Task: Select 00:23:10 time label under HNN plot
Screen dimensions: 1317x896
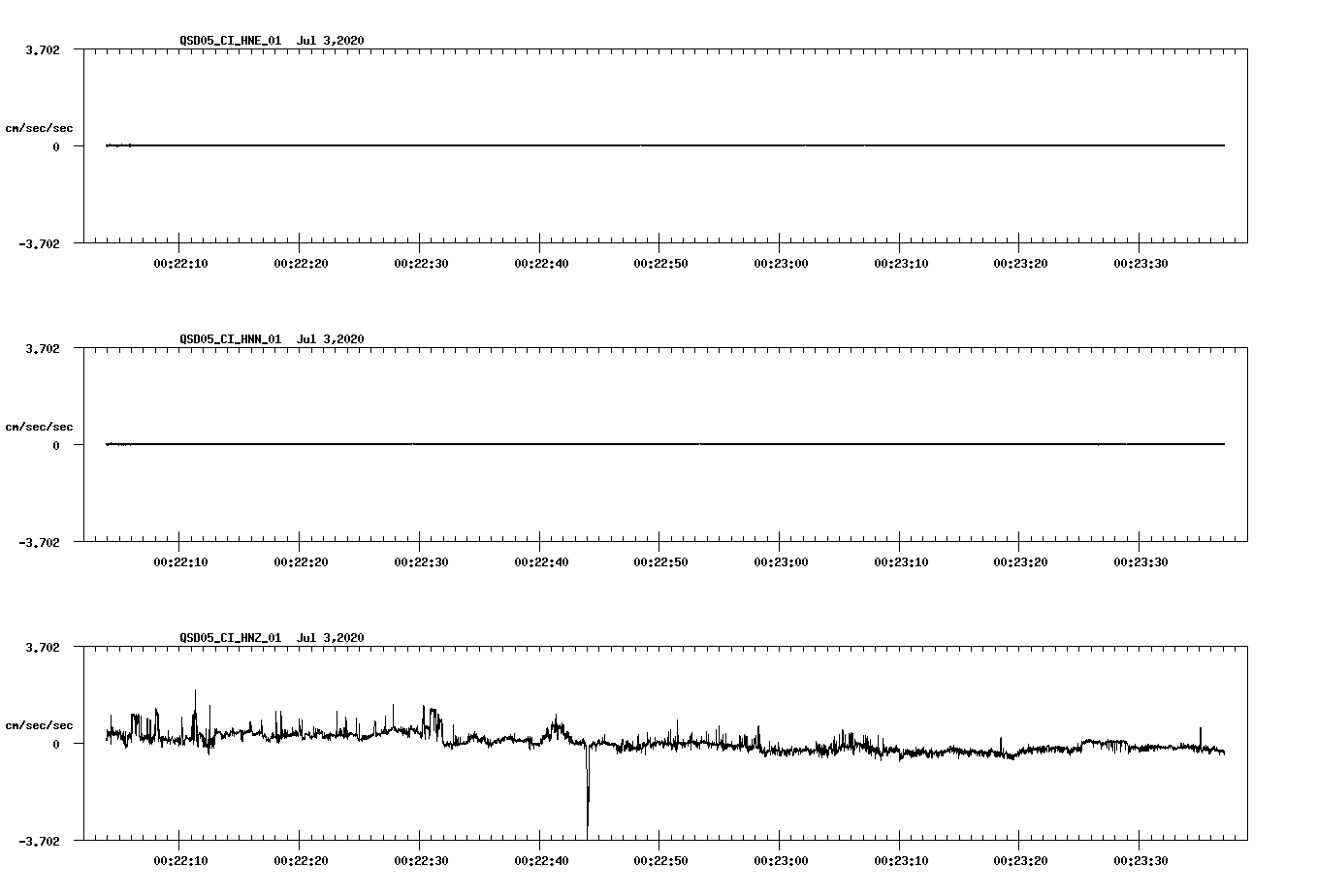Action: coord(901,562)
